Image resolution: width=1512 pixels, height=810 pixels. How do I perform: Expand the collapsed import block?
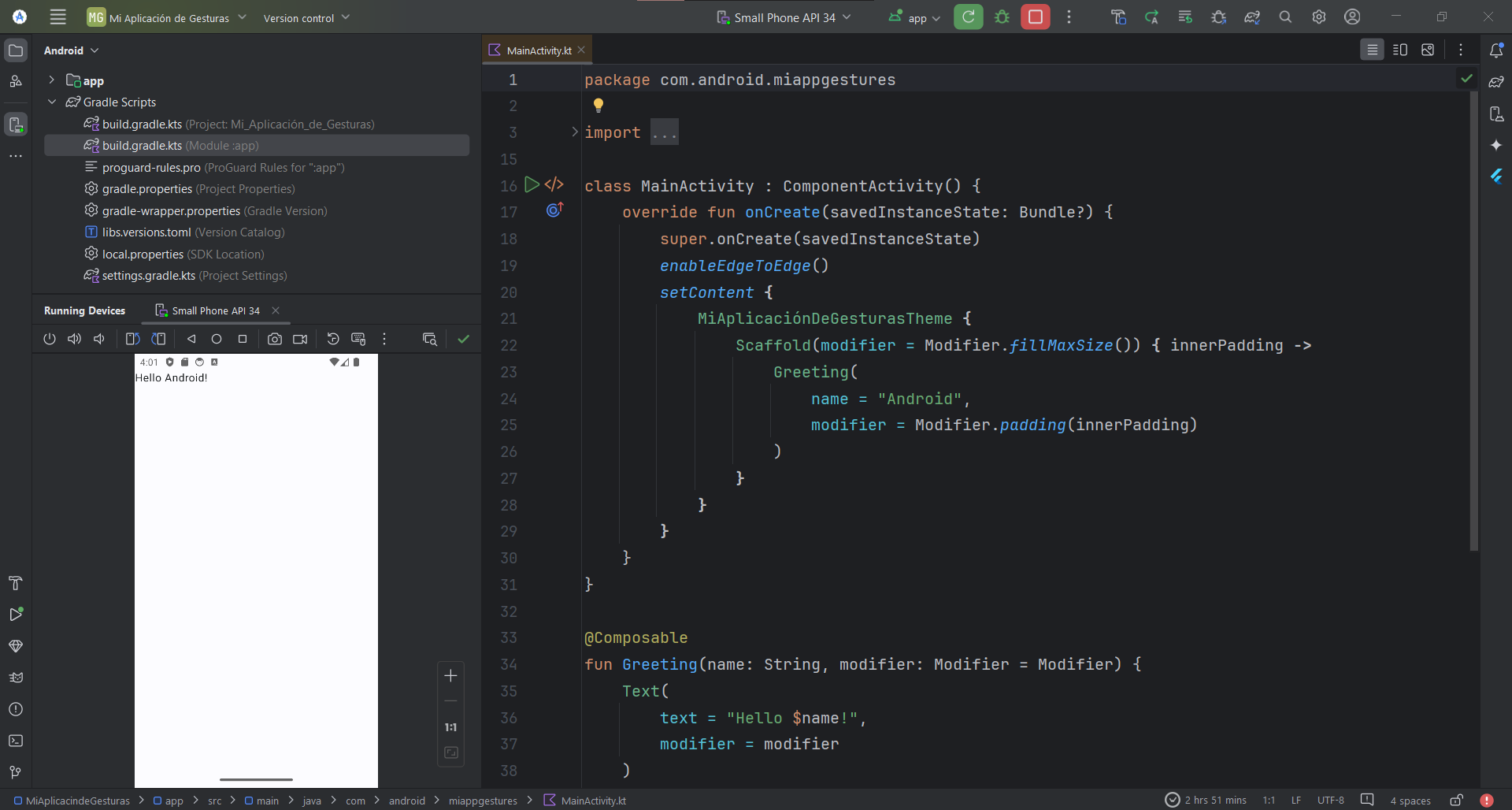[664, 133]
